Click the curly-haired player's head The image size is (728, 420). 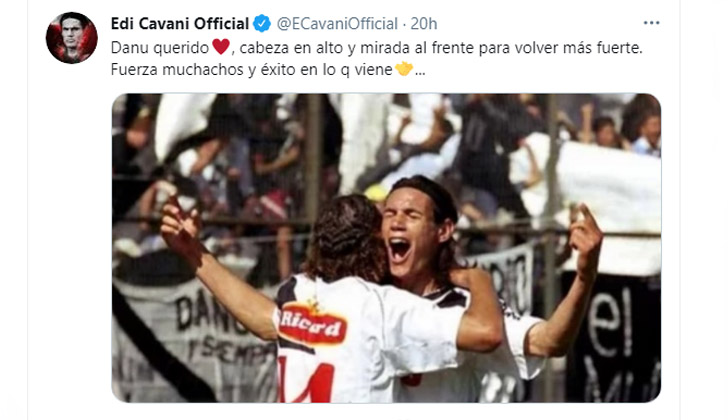point(346,238)
